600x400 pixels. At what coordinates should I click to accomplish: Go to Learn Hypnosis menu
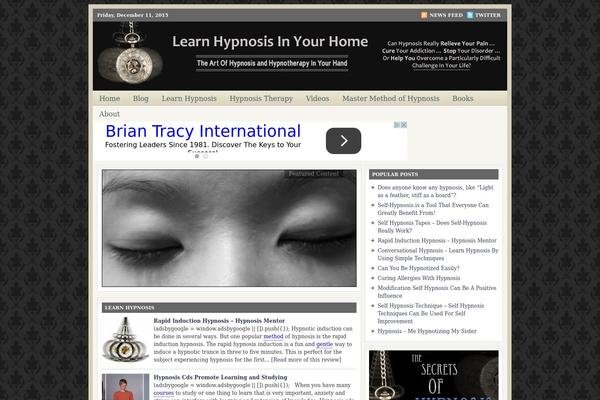click(189, 99)
